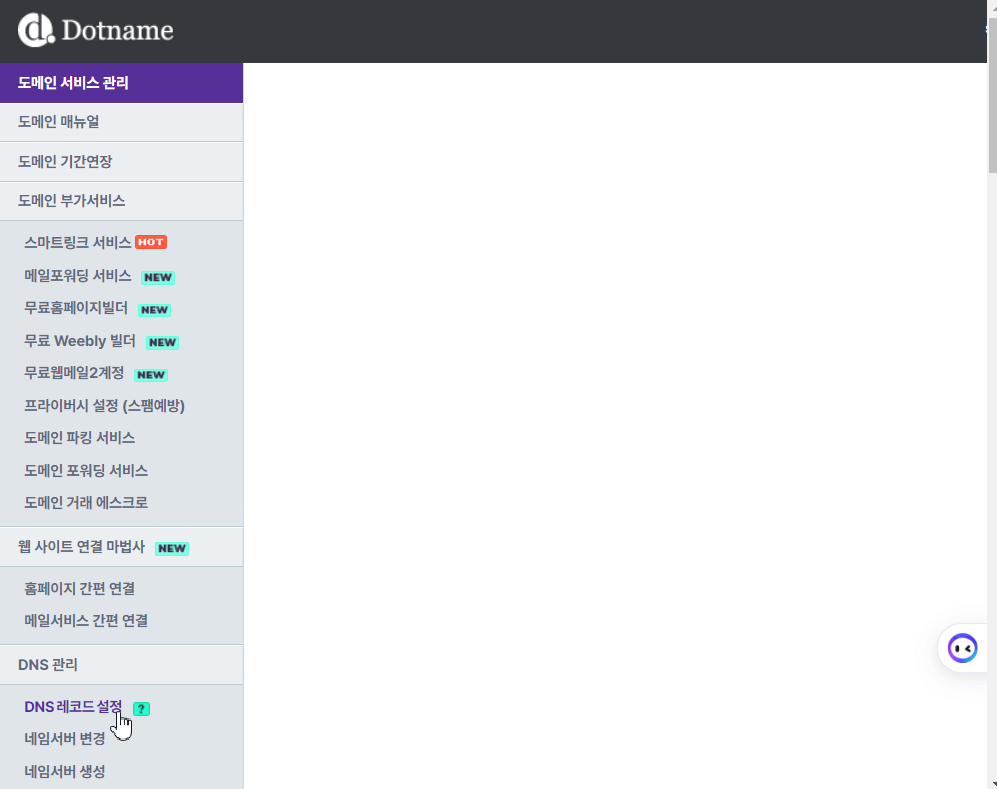This screenshot has height=789, width=997.
Task: Open the chat support bubble icon
Action: pos(962,647)
